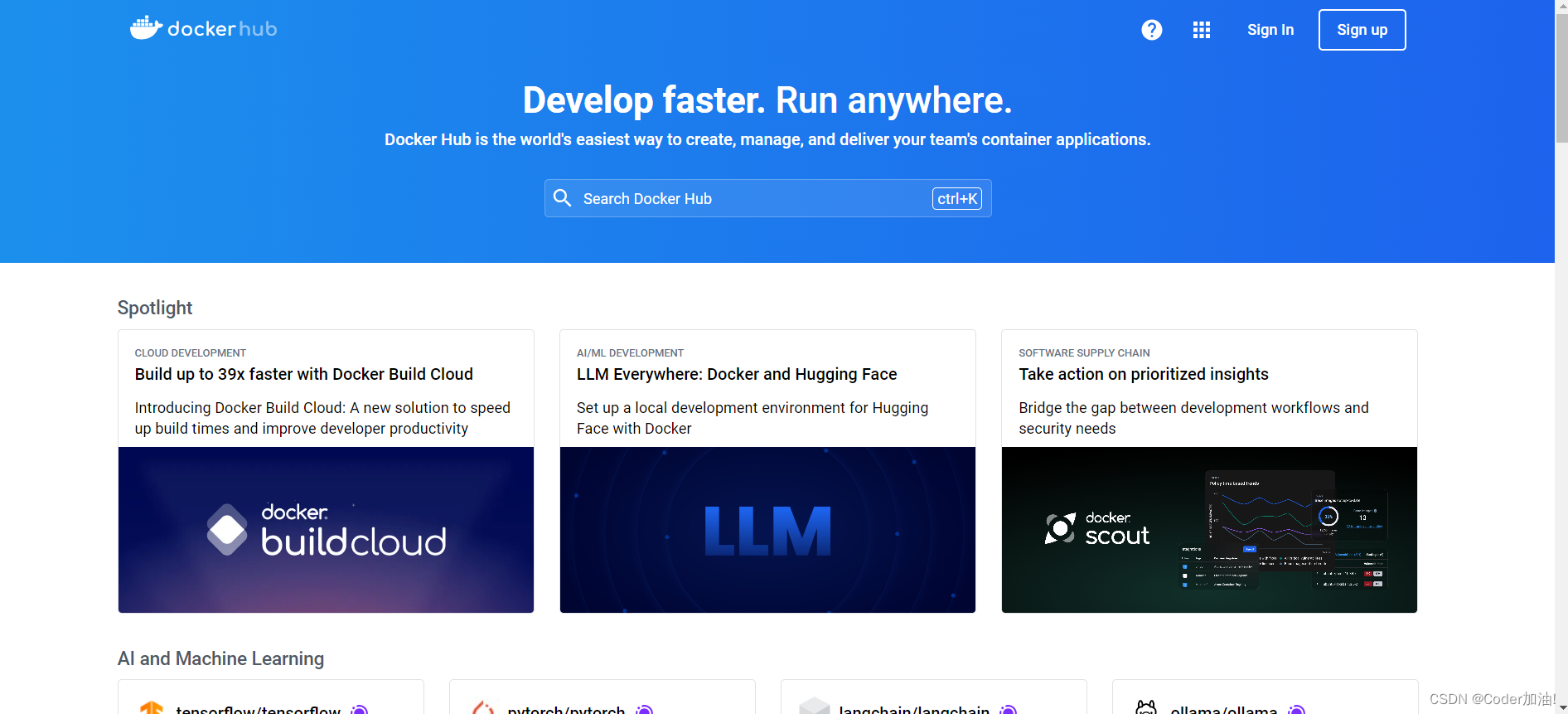Click the Docker Hub logo
This screenshot has height=714, width=1568.
(203, 28)
